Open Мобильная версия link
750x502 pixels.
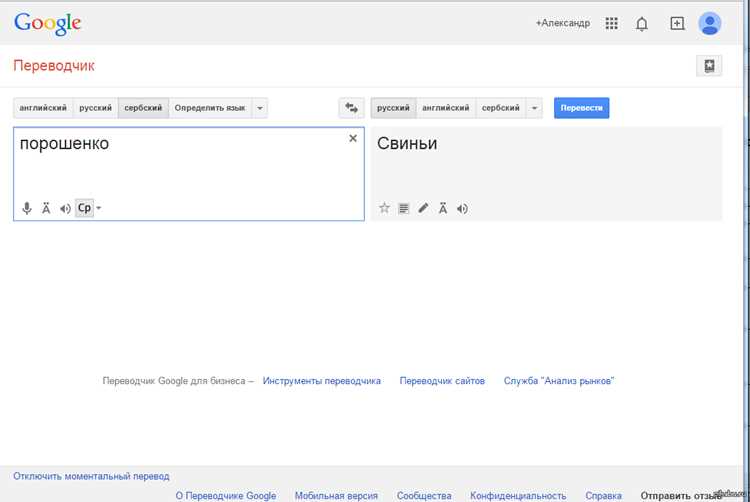336,496
